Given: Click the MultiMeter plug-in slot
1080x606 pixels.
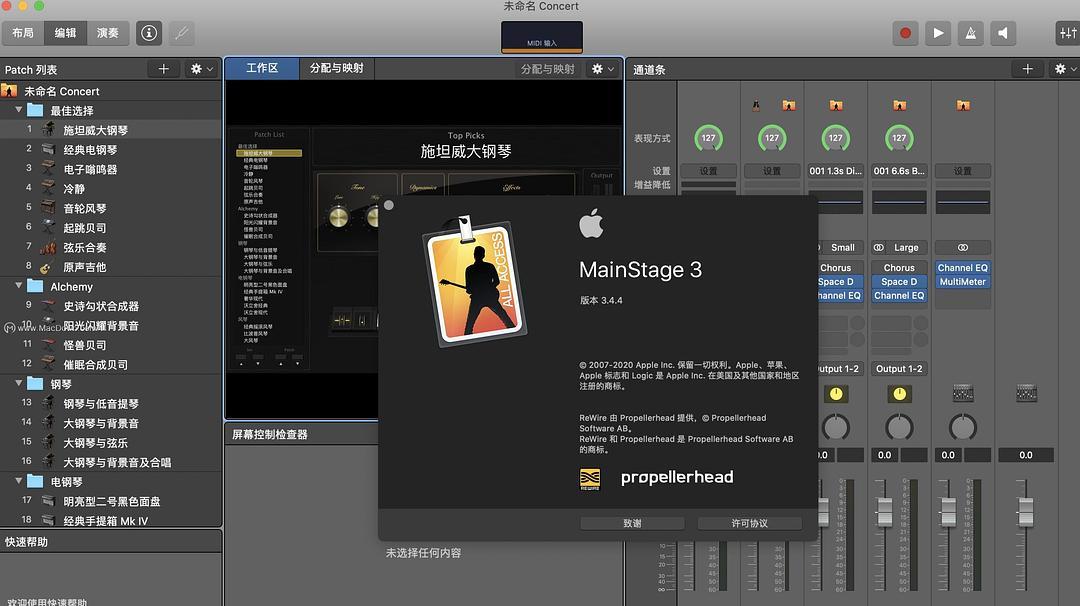Looking at the screenshot, I should (x=962, y=282).
